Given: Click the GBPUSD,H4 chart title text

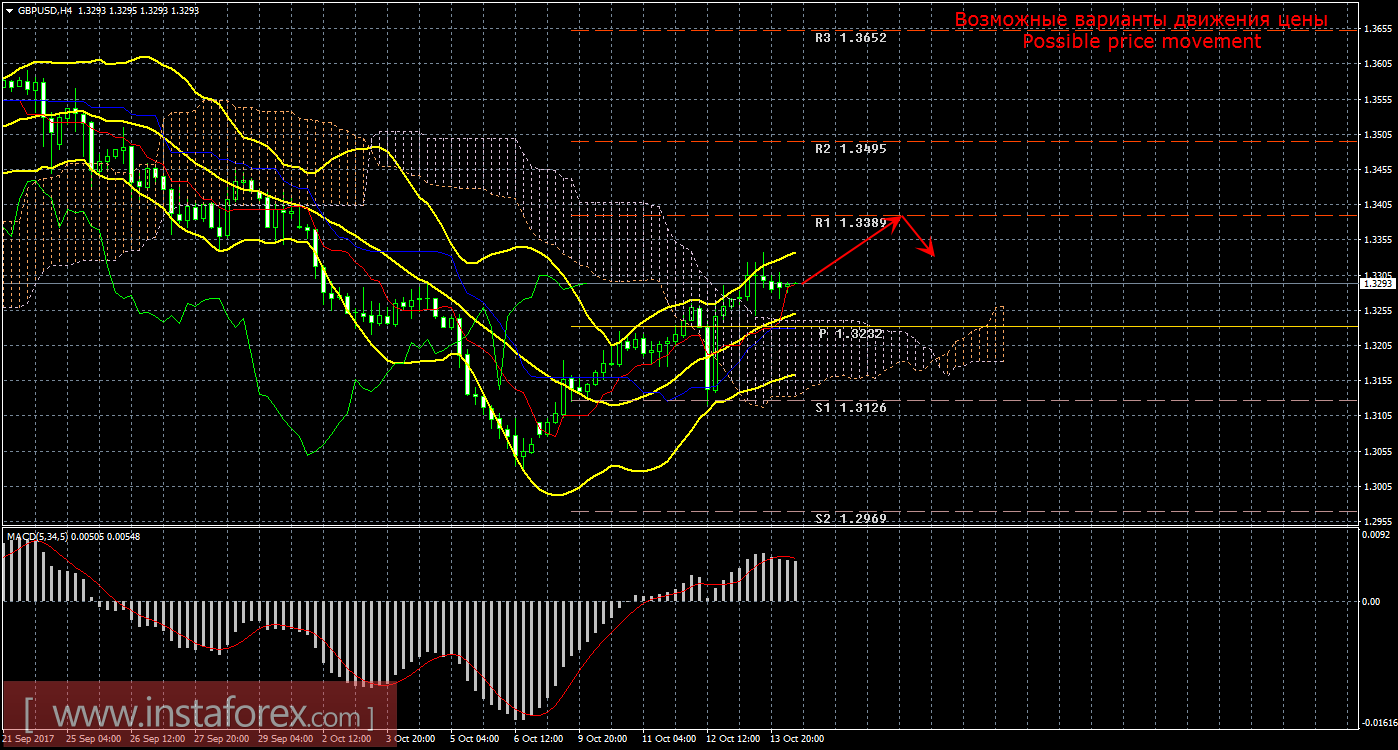Looking at the screenshot, I should tap(45, 11).
